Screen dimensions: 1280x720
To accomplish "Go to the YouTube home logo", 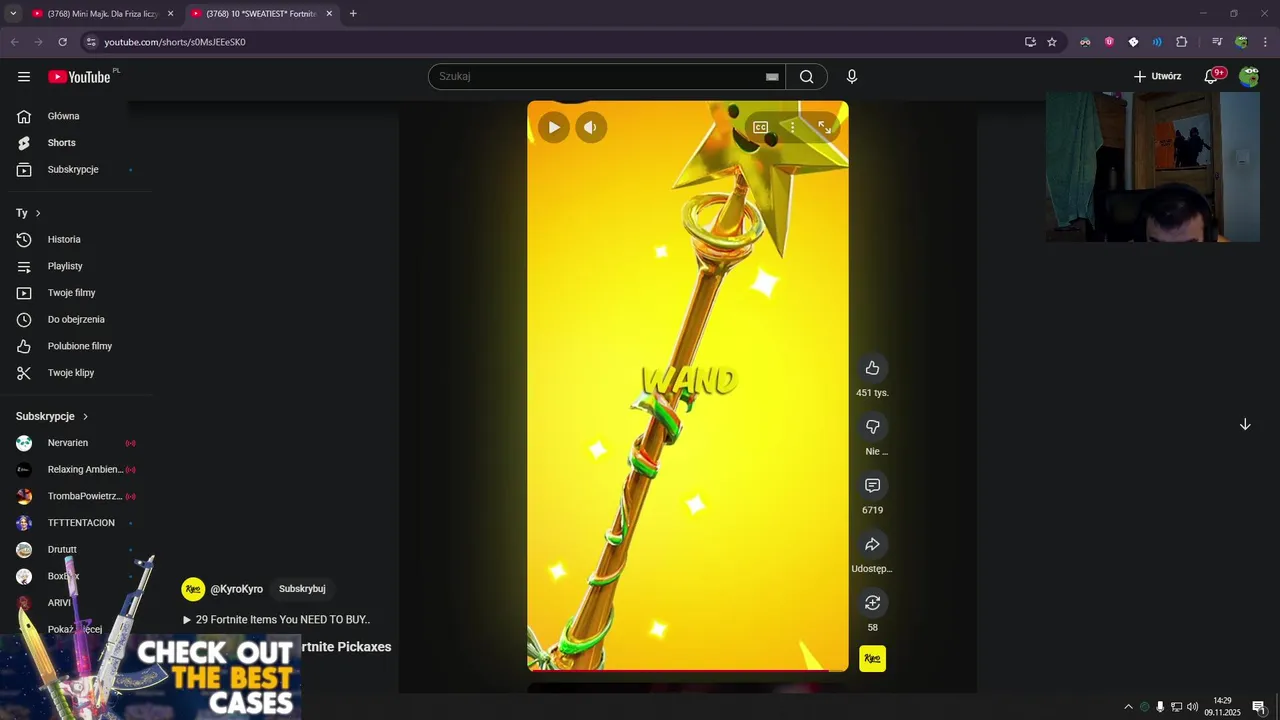I will tap(79, 77).
